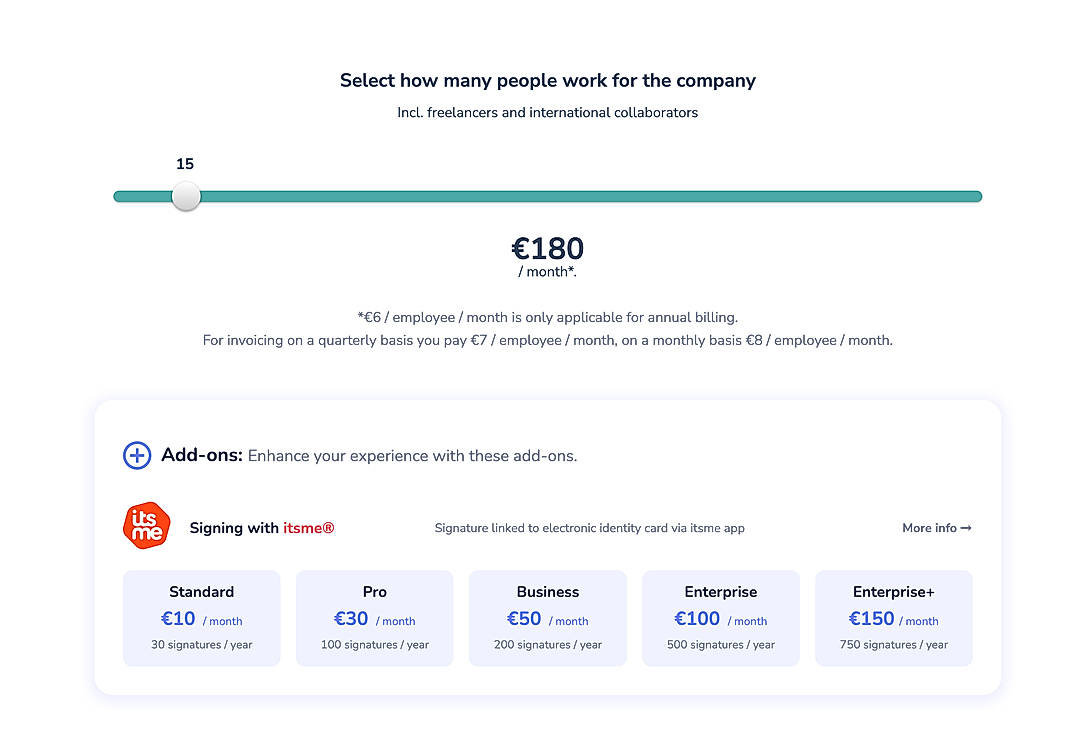This screenshot has width=1070, height=749.
Task: Click the orange itsme logo
Action: click(x=146, y=527)
